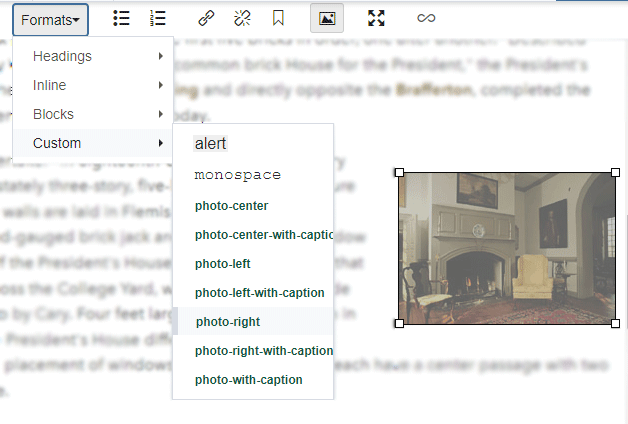Toggle the insert image button
This screenshot has height=424, width=628.
point(327,18)
